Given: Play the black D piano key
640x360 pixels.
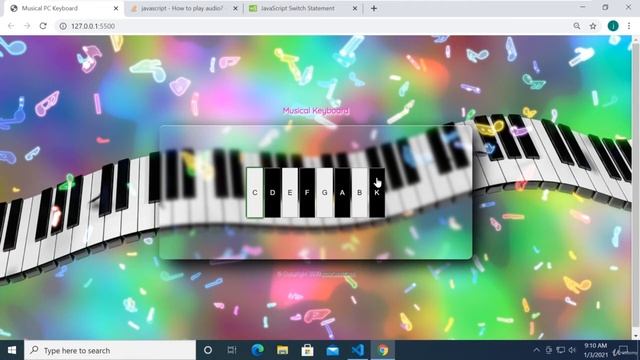Looking at the screenshot, I should click(272, 193).
